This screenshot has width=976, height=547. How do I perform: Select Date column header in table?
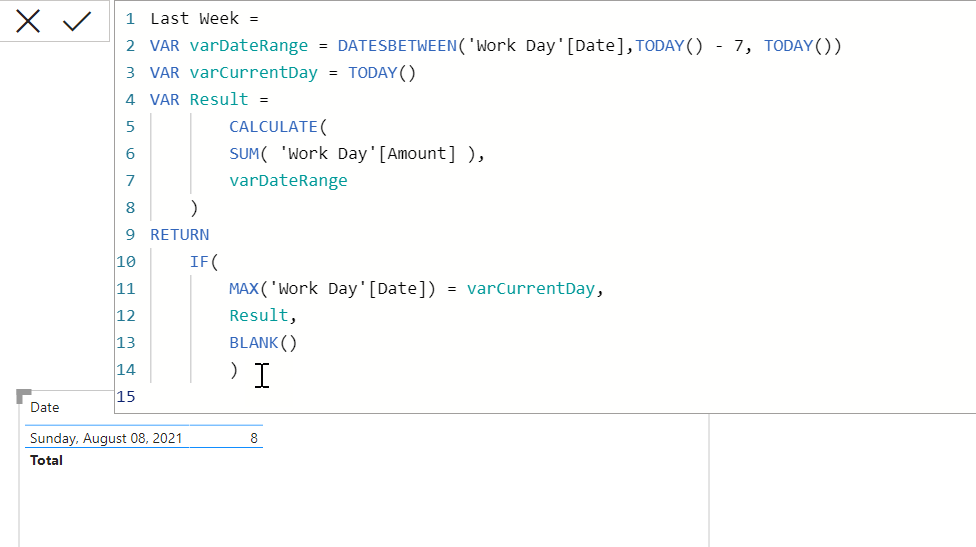tap(45, 407)
